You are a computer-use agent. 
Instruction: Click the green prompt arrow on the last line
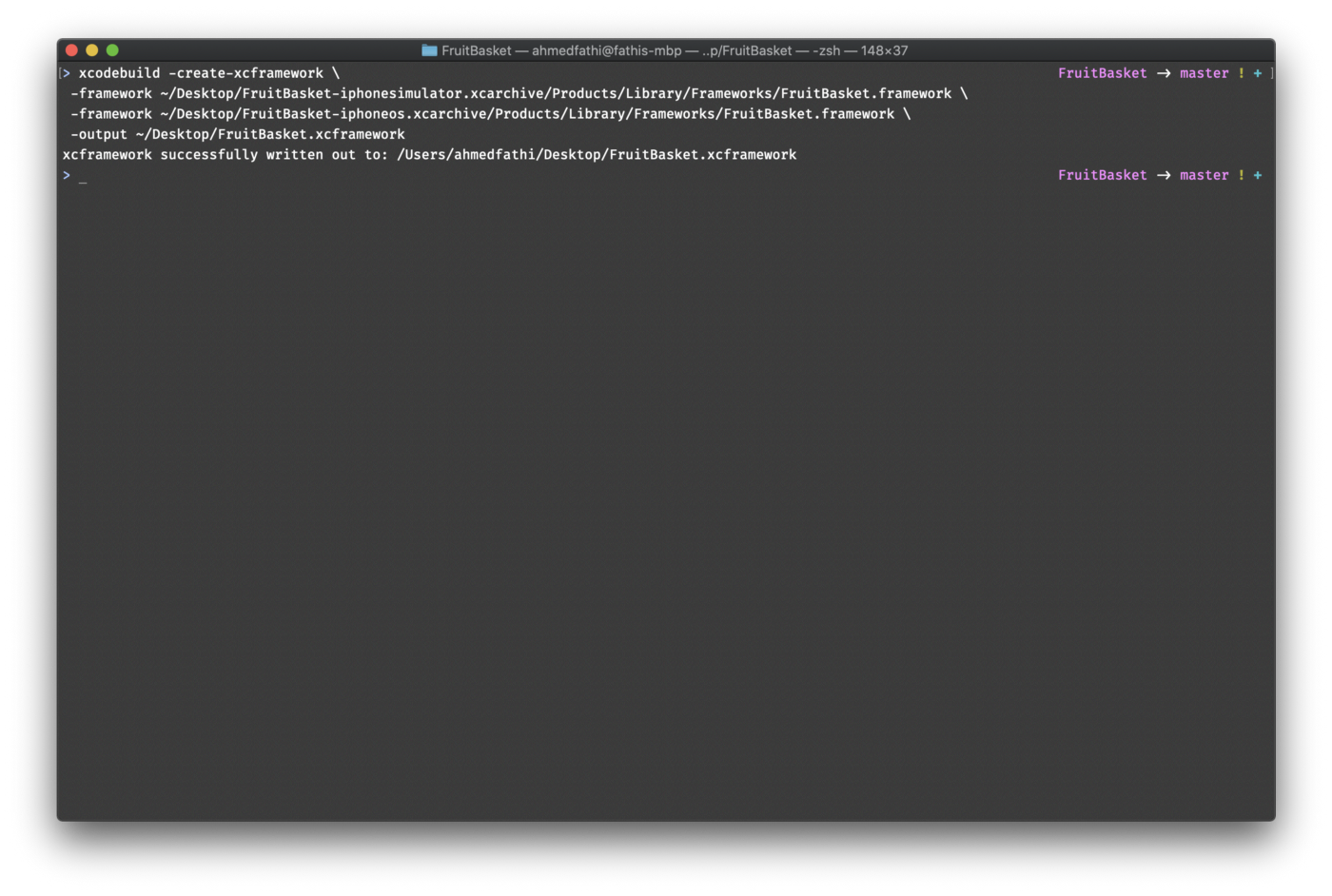click(x=67, y=175)
